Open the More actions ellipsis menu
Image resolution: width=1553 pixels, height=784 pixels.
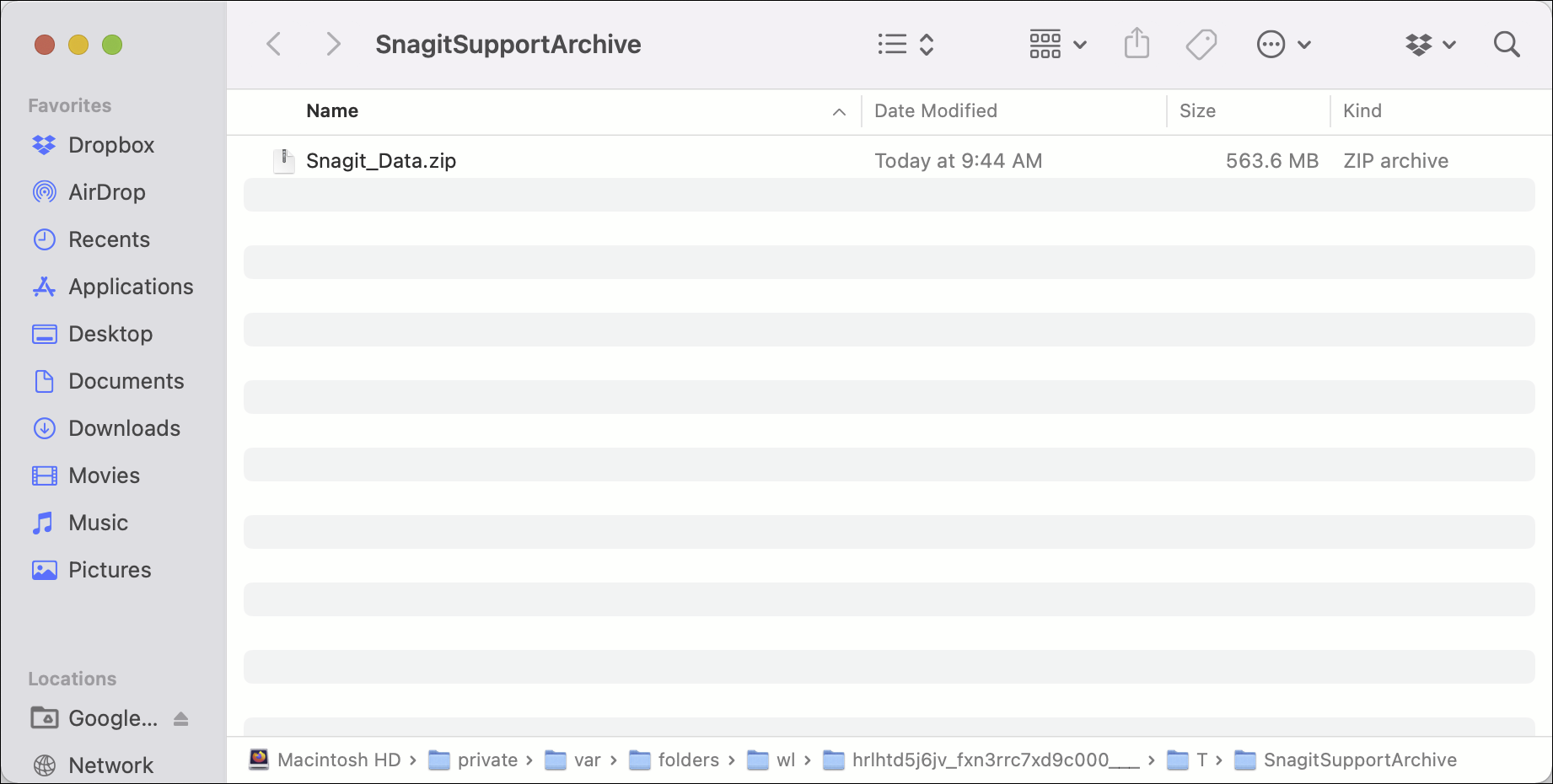[1282, 44]
